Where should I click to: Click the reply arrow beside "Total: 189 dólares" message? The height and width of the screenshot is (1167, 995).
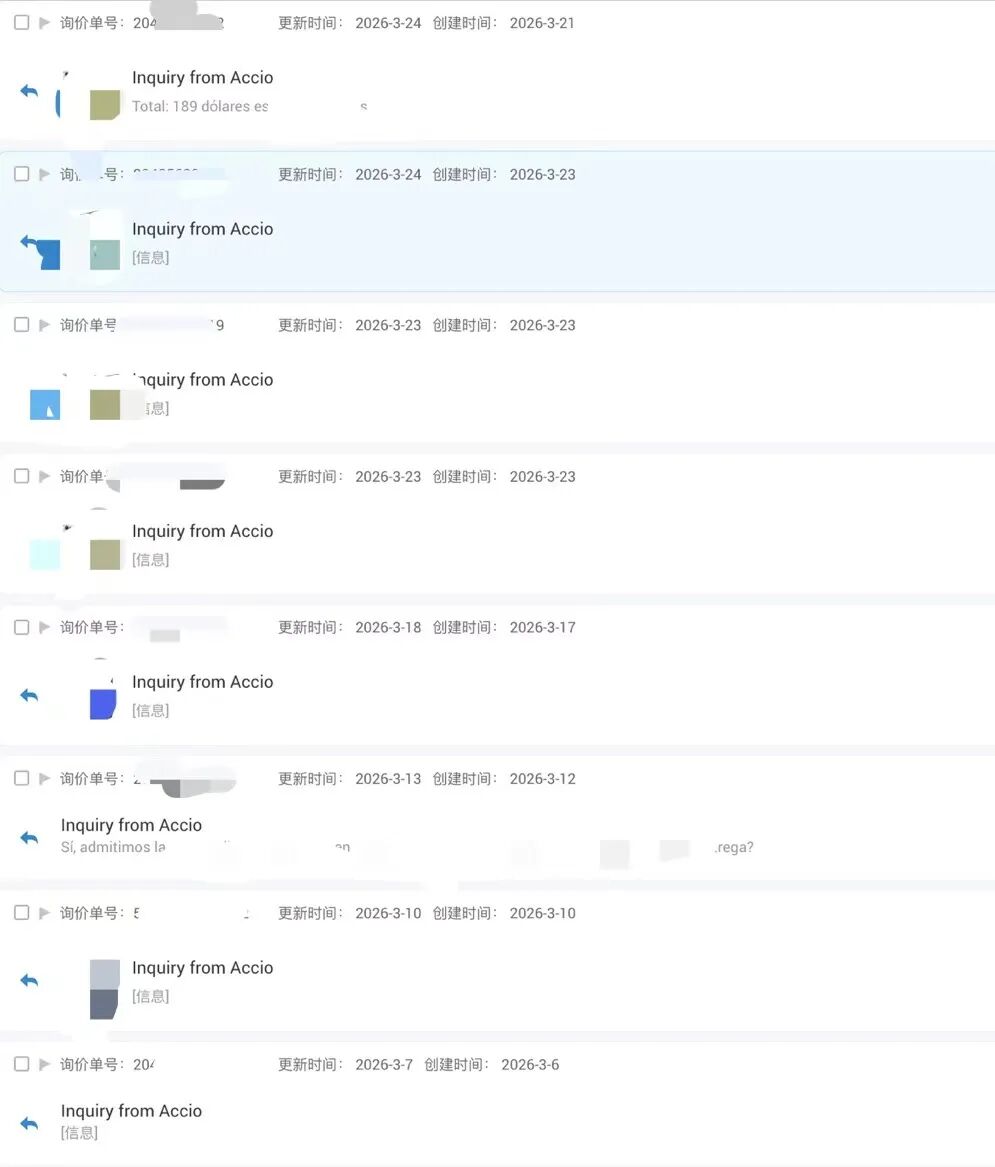tap(29, 91)
